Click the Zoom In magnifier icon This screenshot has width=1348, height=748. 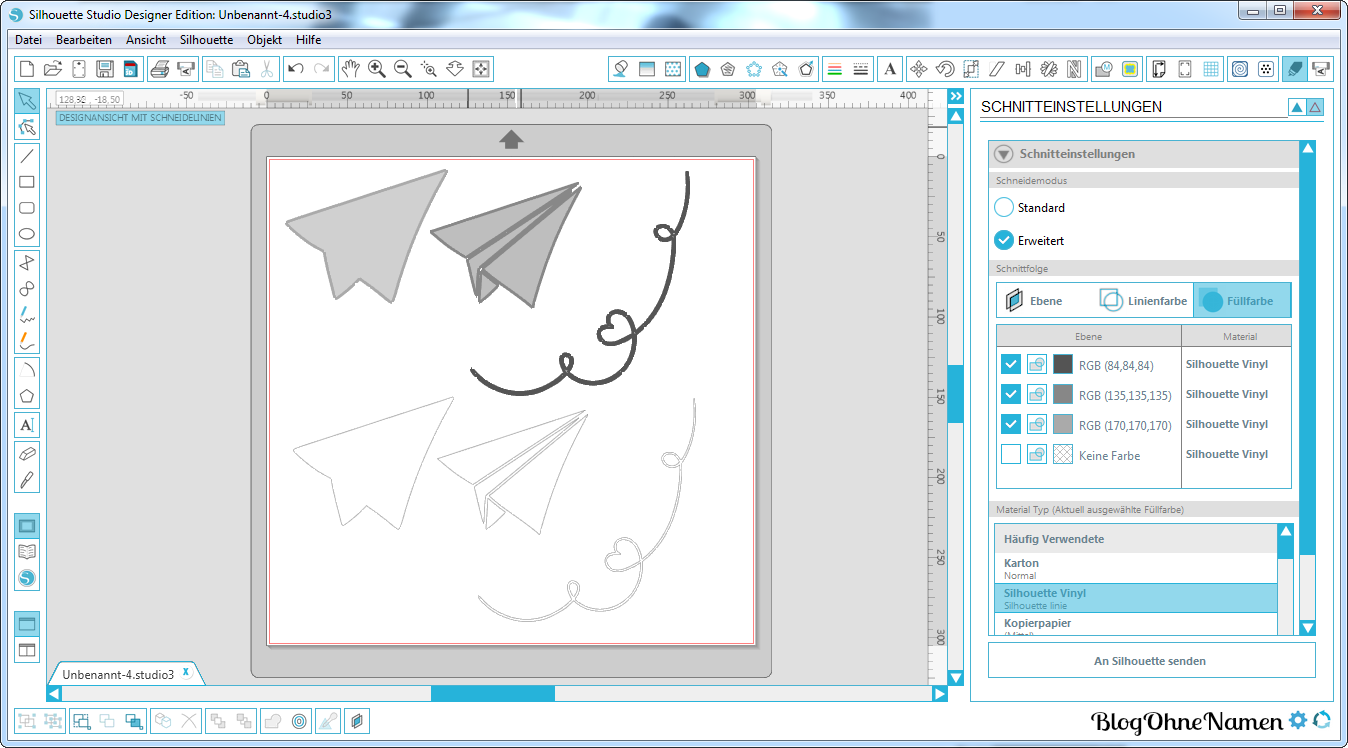(377, 69)
